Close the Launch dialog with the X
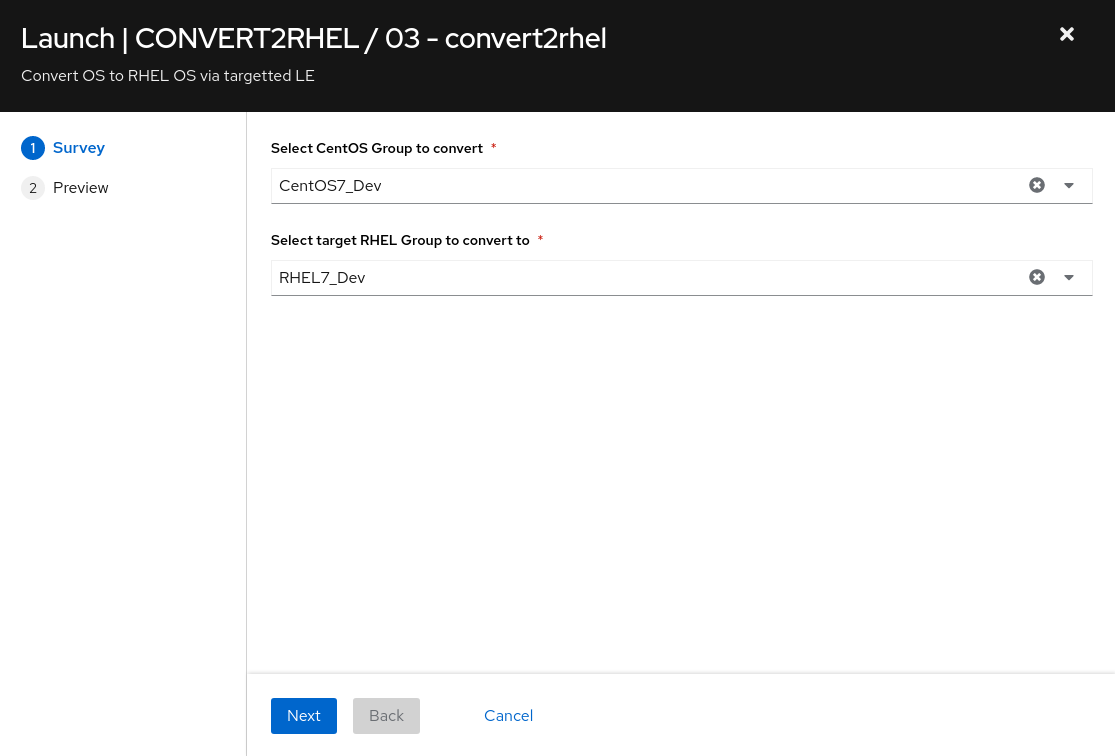This screenshot has width=1115, height=756. (x=1067, y=34)
